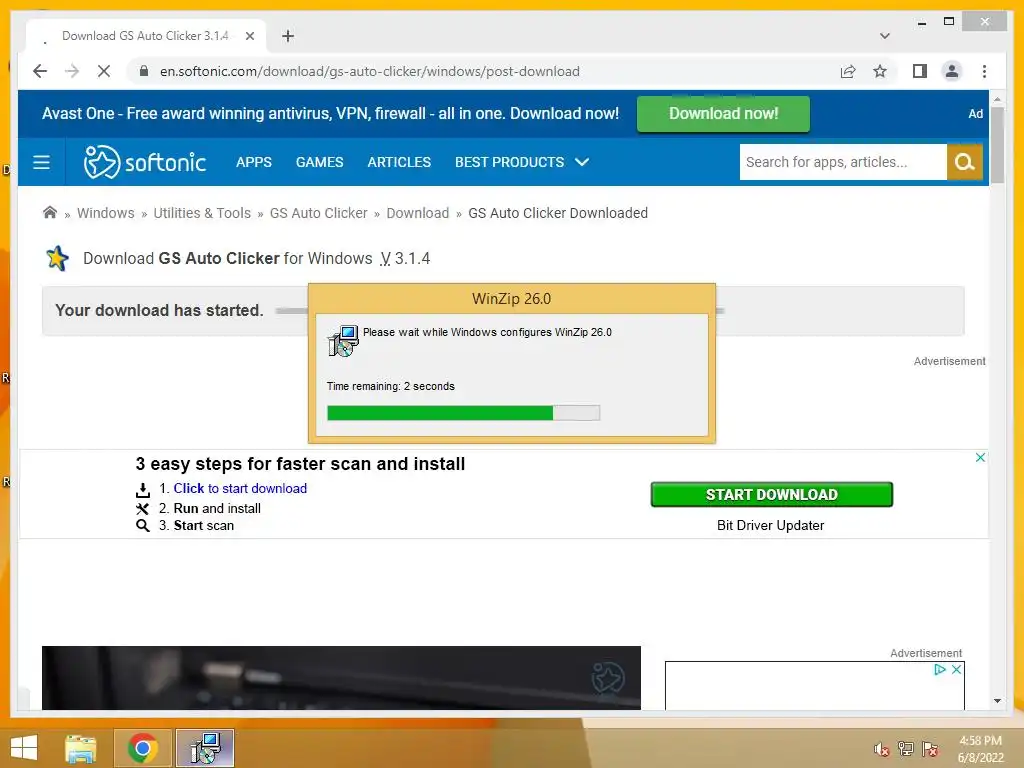Go to the home breadcrumb icon
This screenshot has width=1024, height=768.
point(50,212)
